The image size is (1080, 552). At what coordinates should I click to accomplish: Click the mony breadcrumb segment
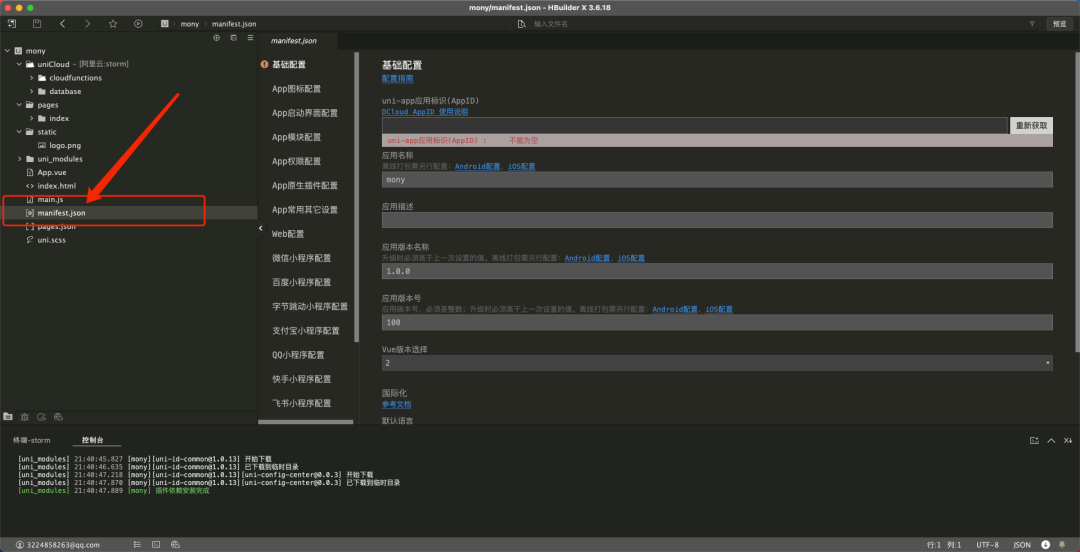tap(189, 24)
